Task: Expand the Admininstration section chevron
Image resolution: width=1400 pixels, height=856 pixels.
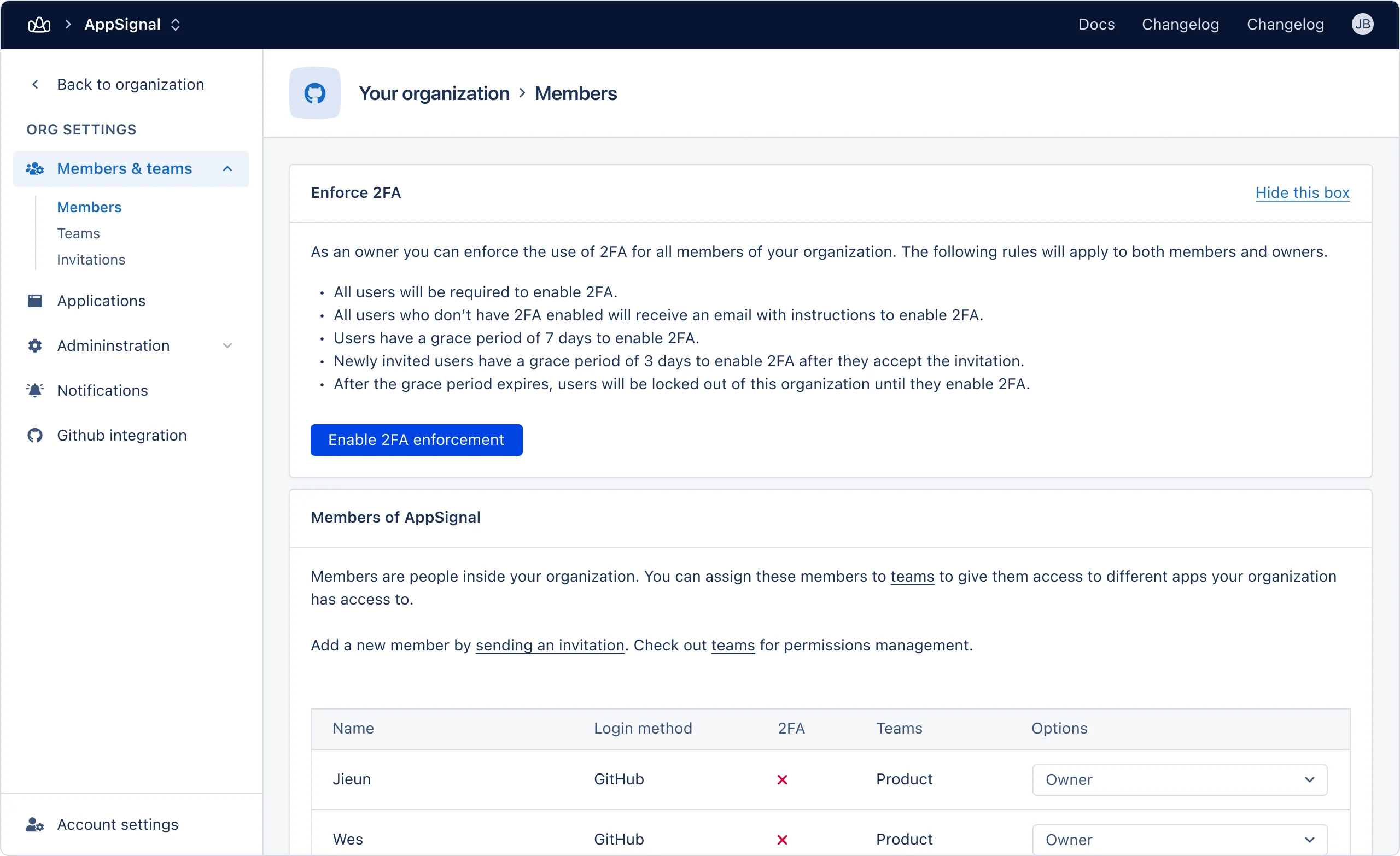Action: 227,345
